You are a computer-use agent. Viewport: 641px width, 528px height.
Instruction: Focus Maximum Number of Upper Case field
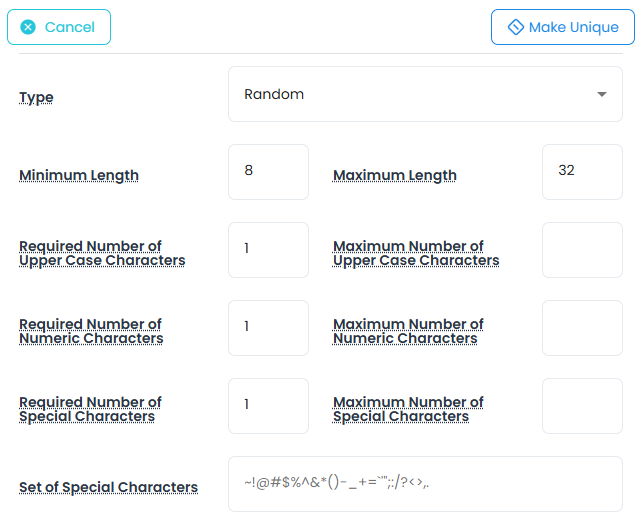point(582,250)
